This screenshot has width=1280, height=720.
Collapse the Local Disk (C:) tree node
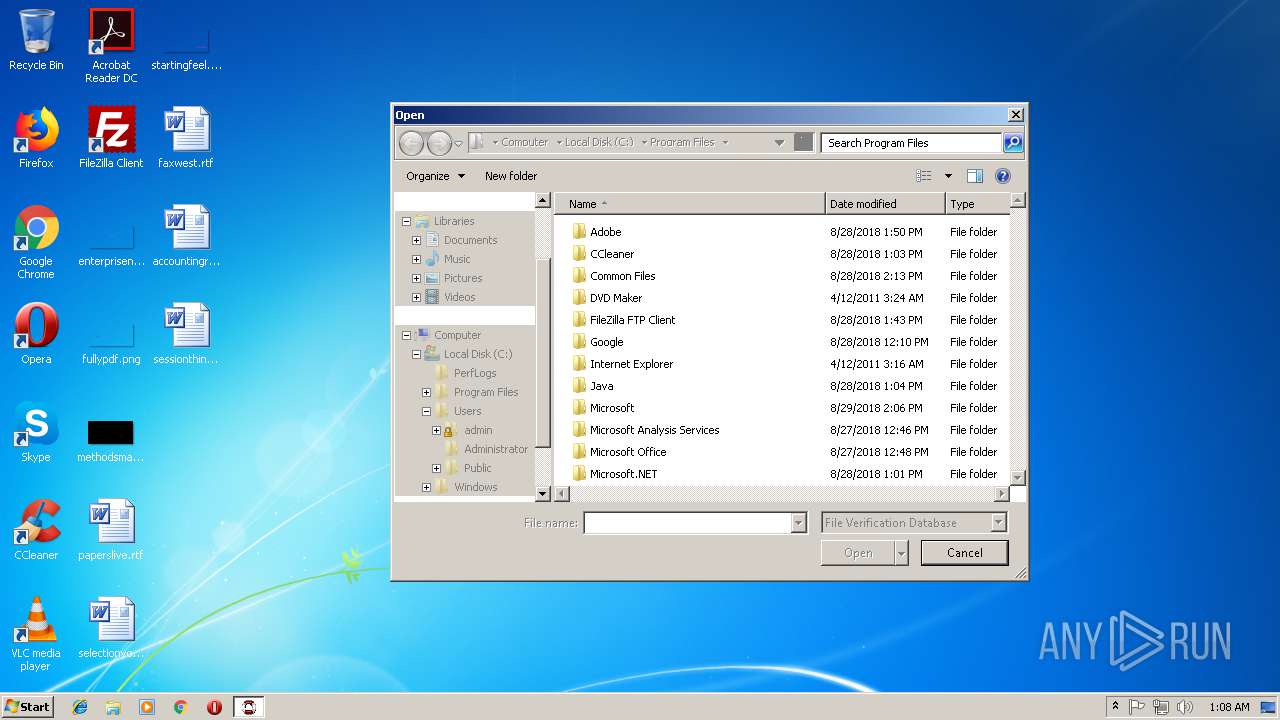tap(417, 354)
